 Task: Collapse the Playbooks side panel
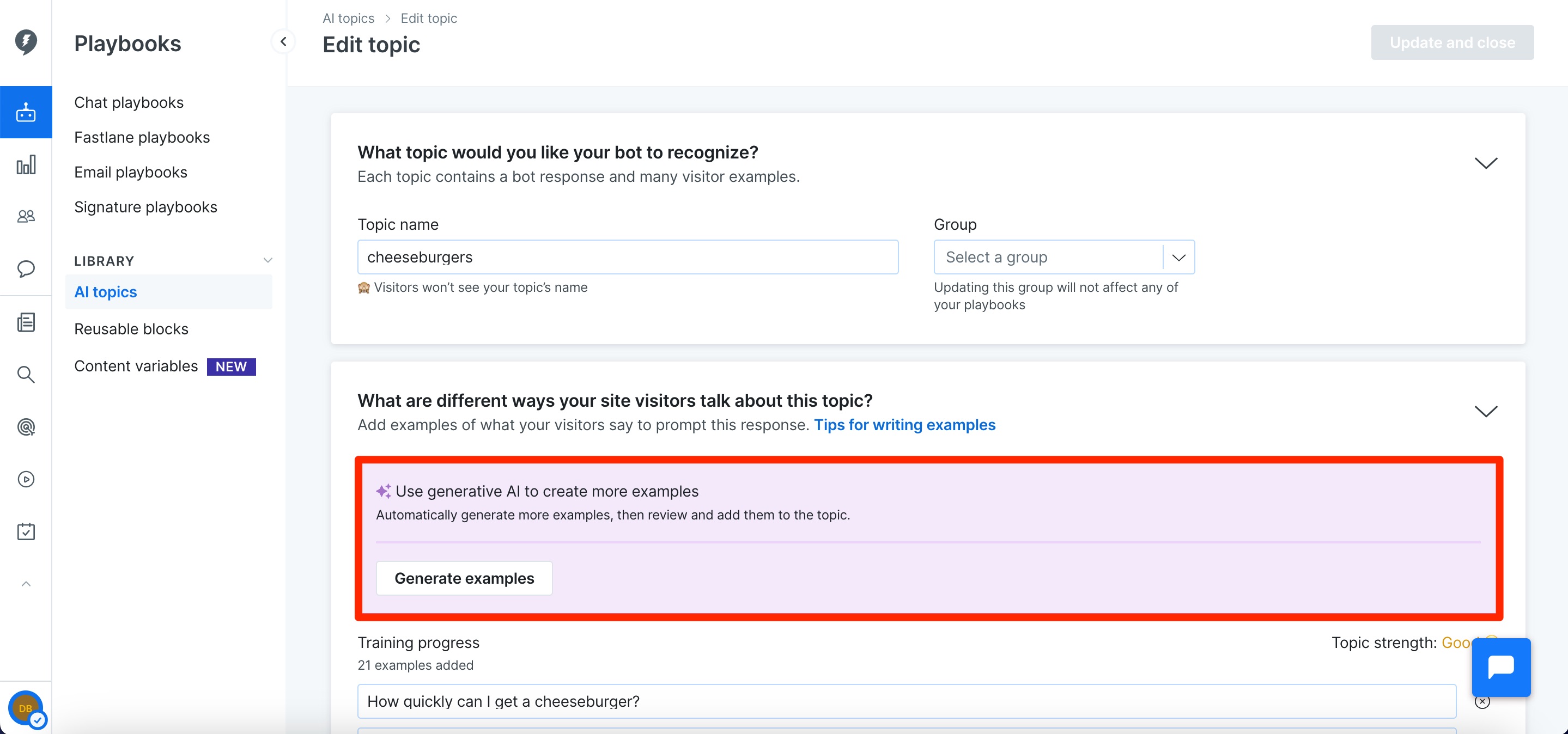point(283,41)
